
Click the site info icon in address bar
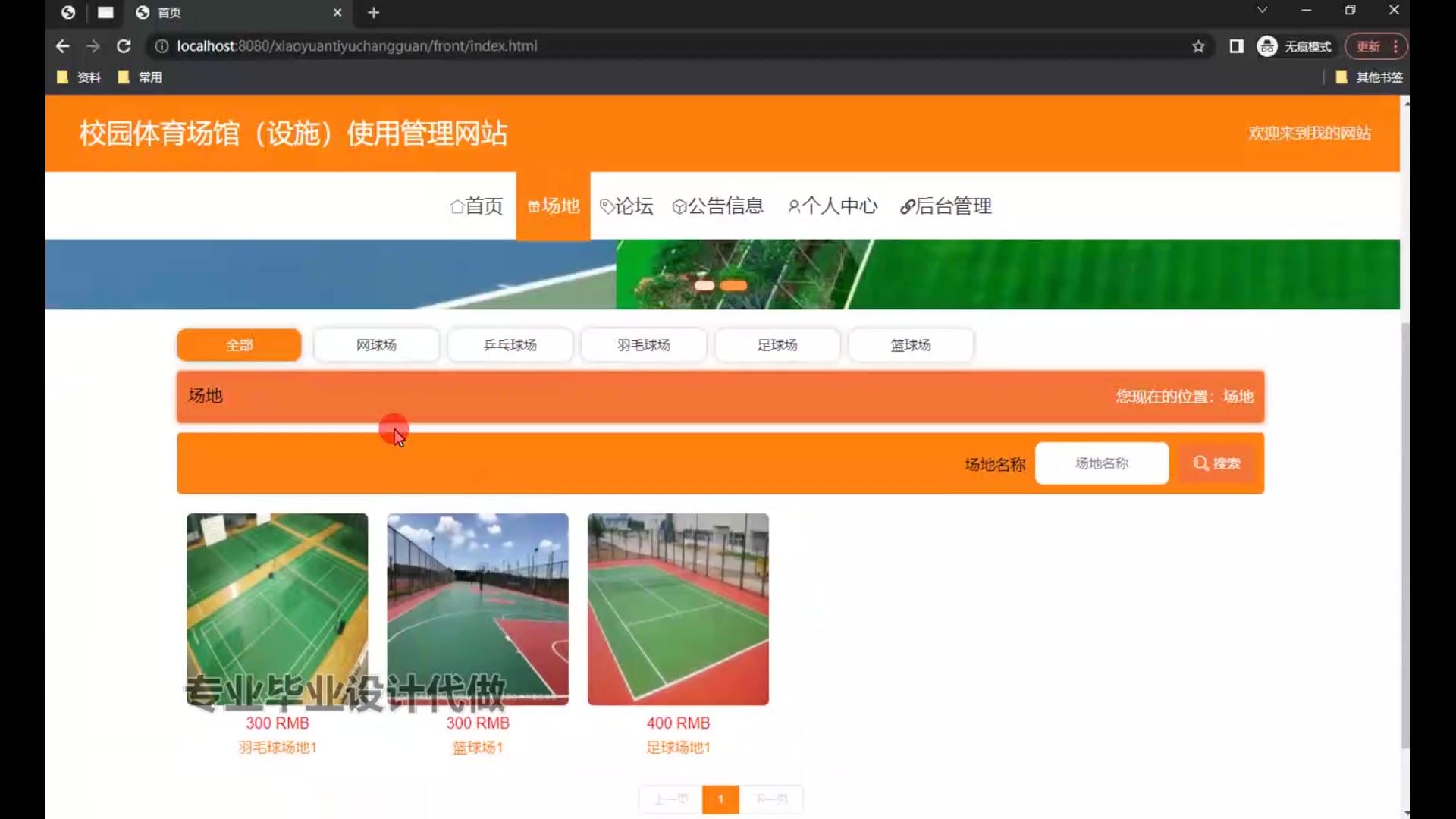162,46
